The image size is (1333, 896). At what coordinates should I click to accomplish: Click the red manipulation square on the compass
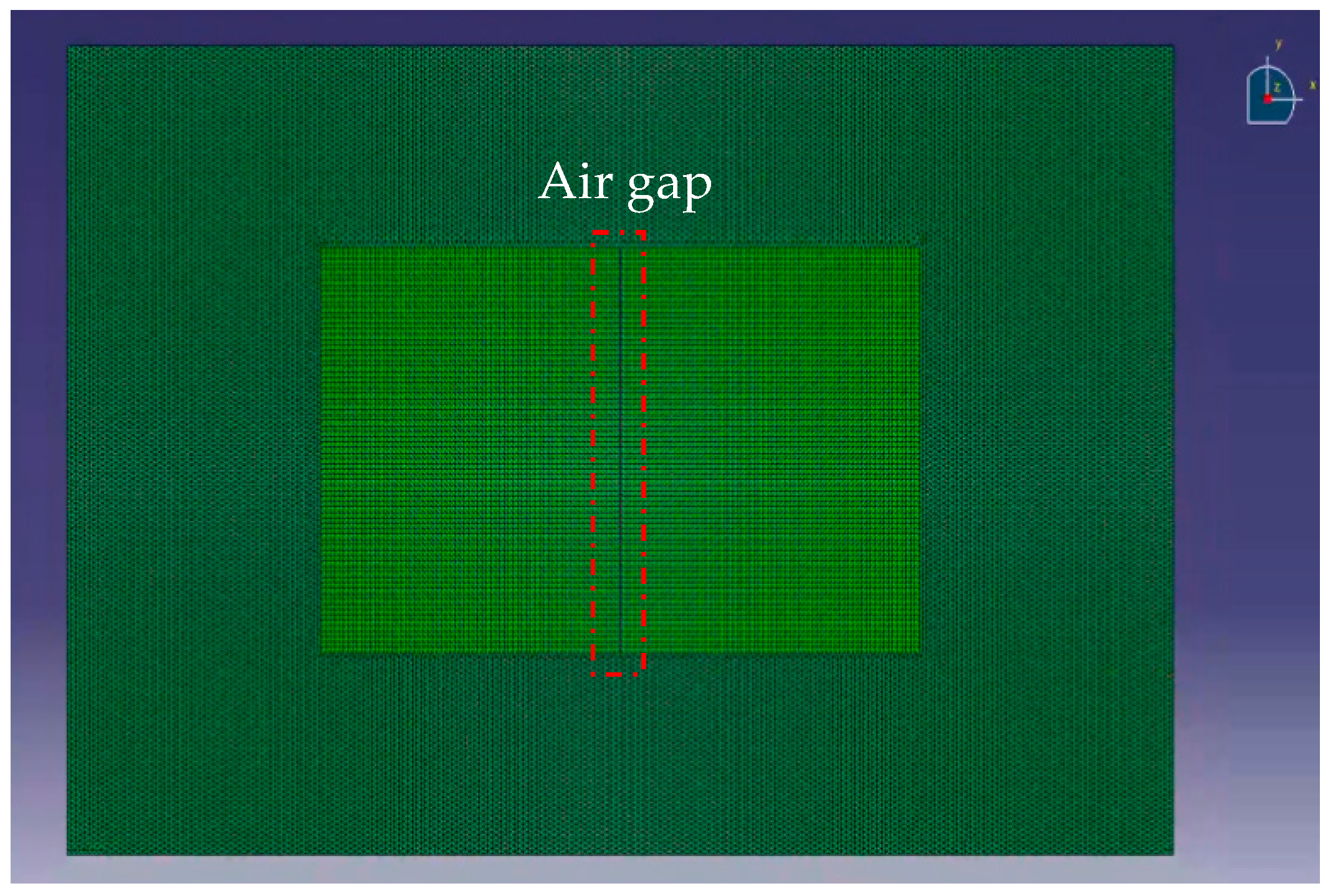coord(1268,99)
